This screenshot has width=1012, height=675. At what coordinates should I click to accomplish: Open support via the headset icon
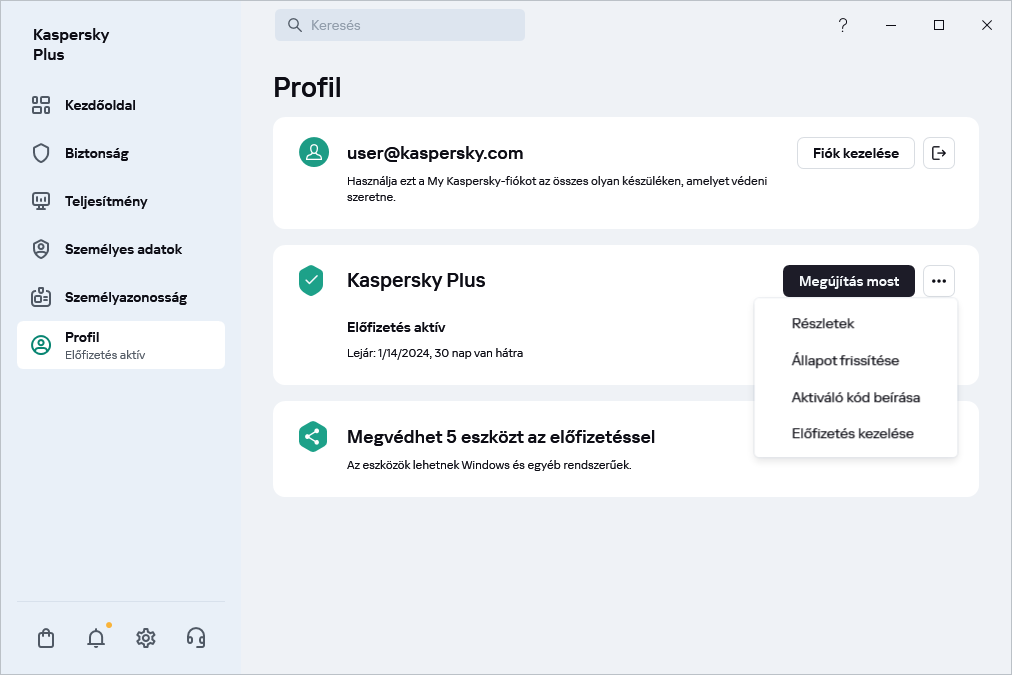tap(196, 638)
